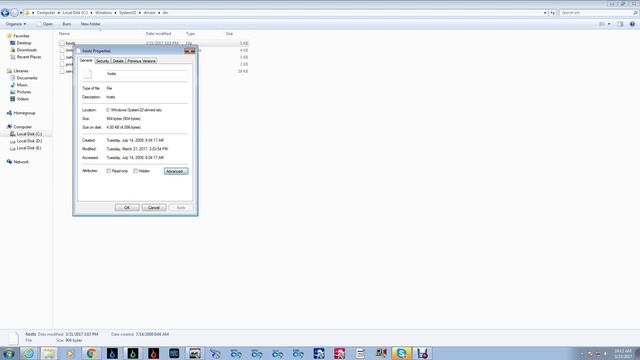This screenshot has width=640, height=360.
Task: Select Computer in the address breadcrumb
Action: coord(46,13)
